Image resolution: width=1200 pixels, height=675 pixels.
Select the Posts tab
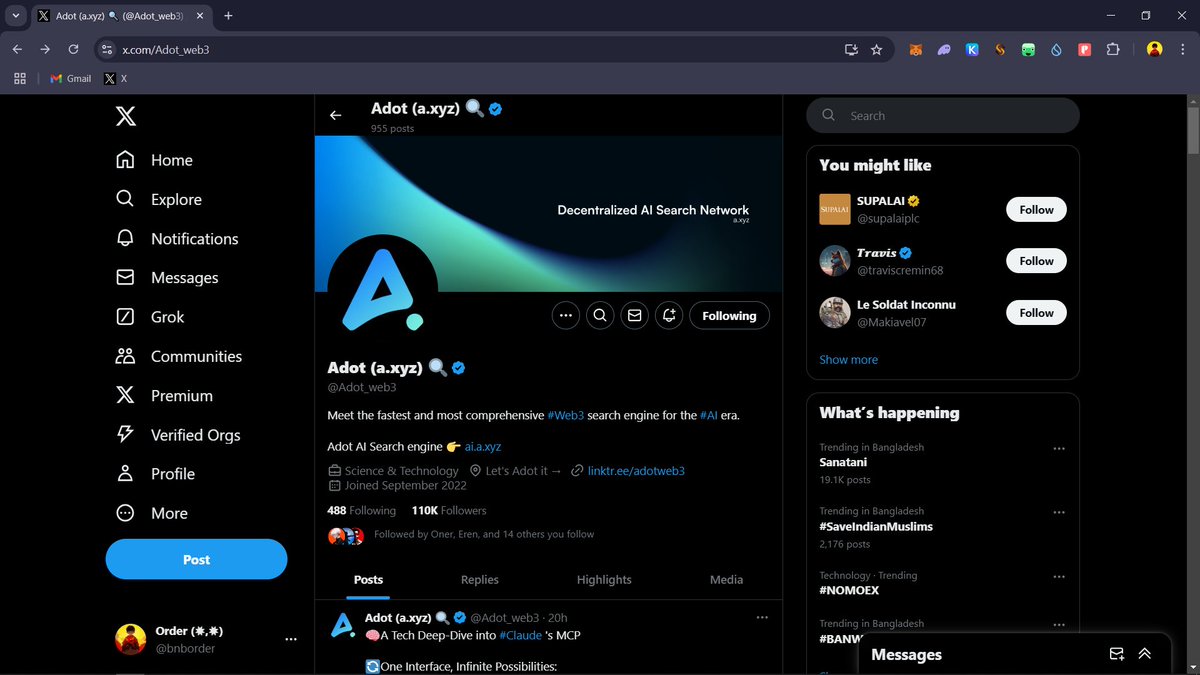[x=368, y=579]
